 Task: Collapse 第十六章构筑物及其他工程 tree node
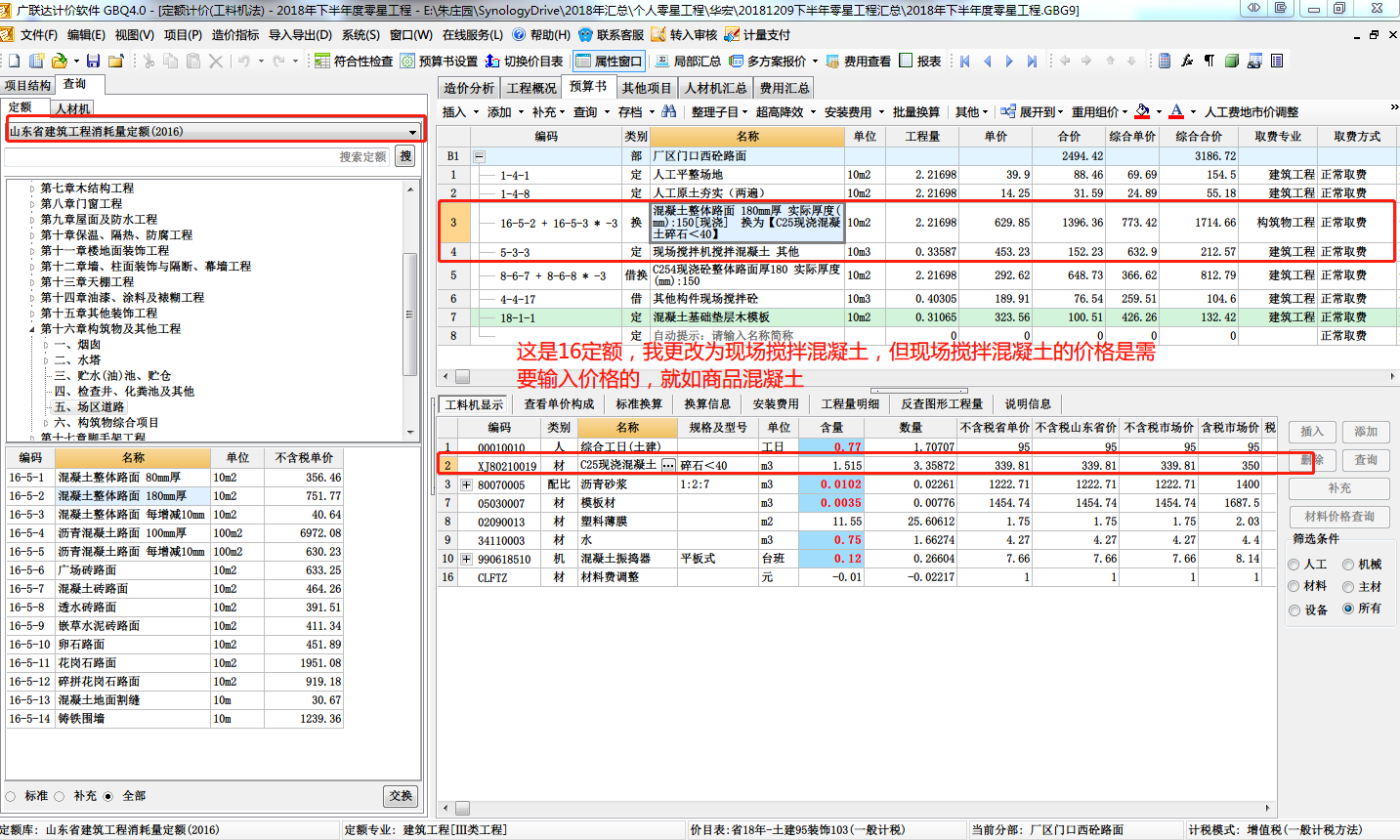coord(32,329)
